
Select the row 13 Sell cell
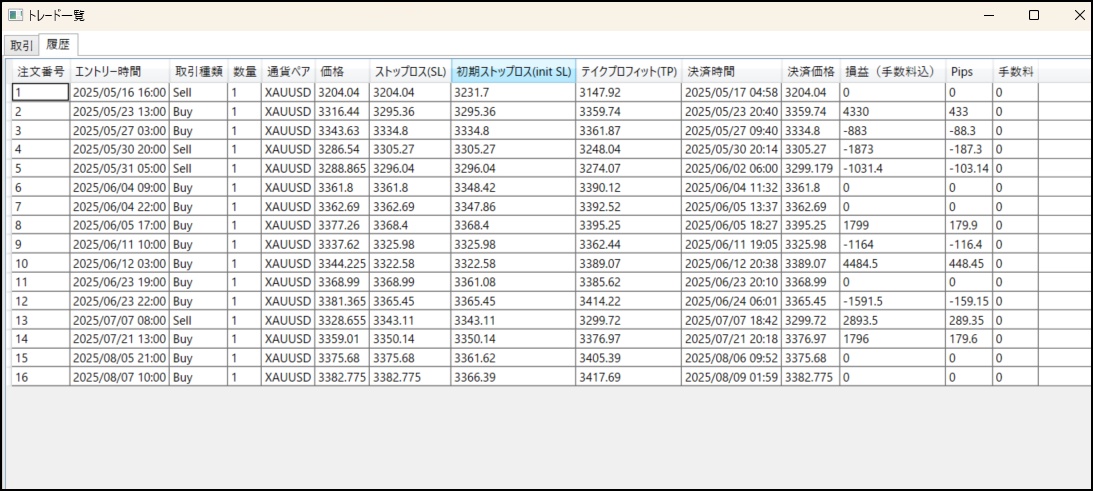pos(198,320)
